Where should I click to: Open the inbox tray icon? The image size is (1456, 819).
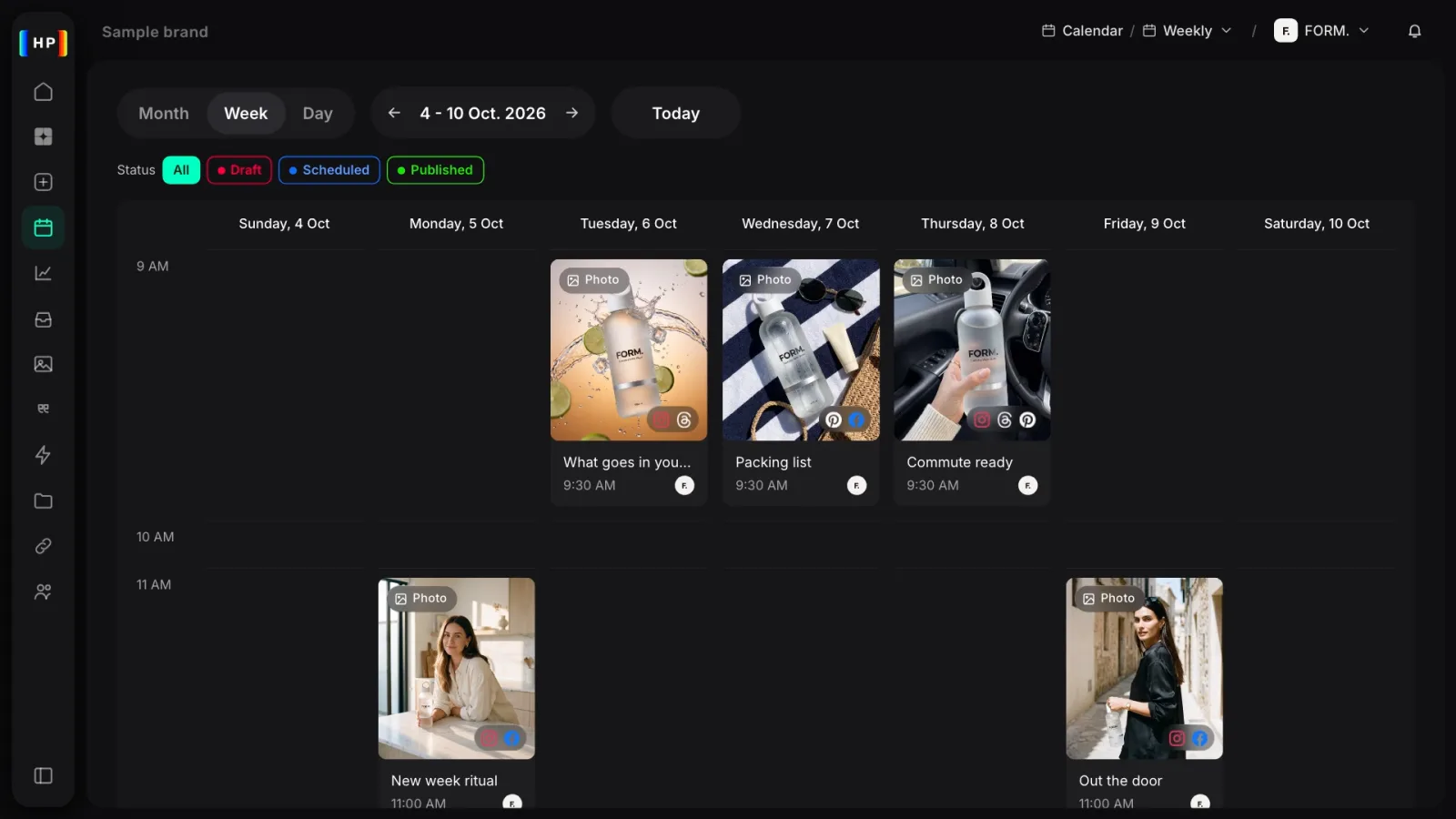pos(43,319)
